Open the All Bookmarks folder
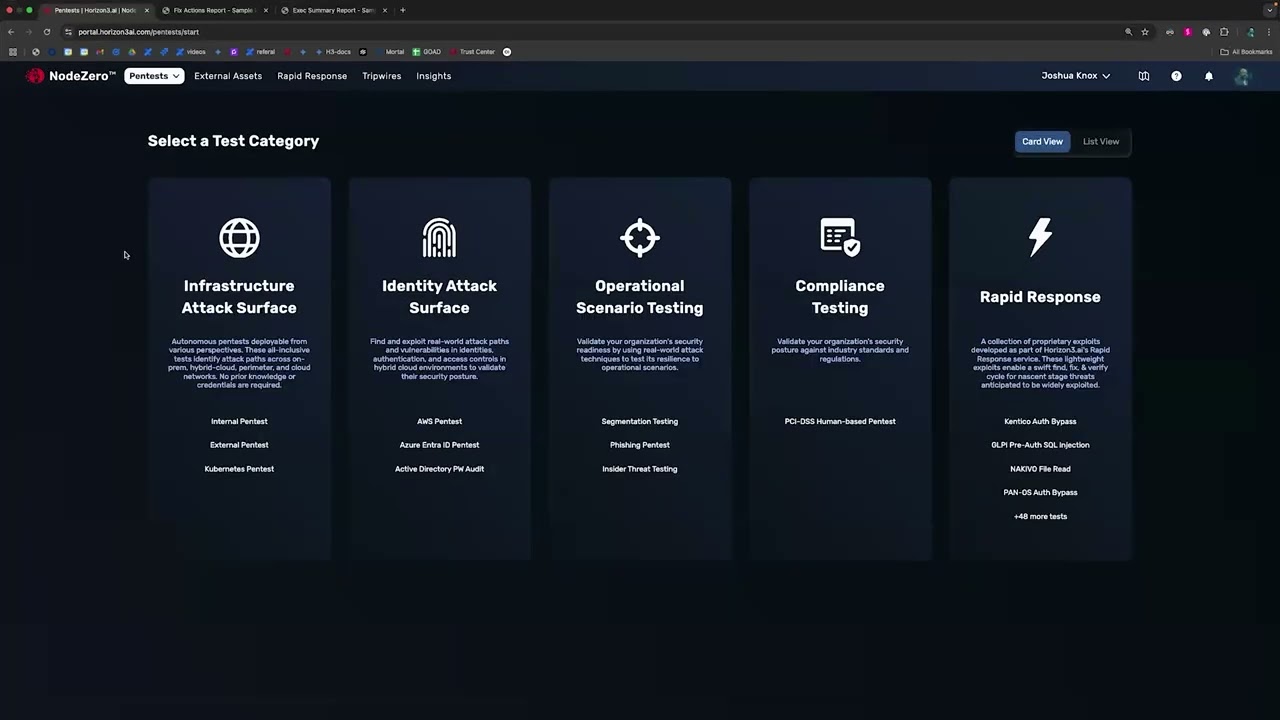This screenshot has width=1280, height=720. pos(1246,52)
